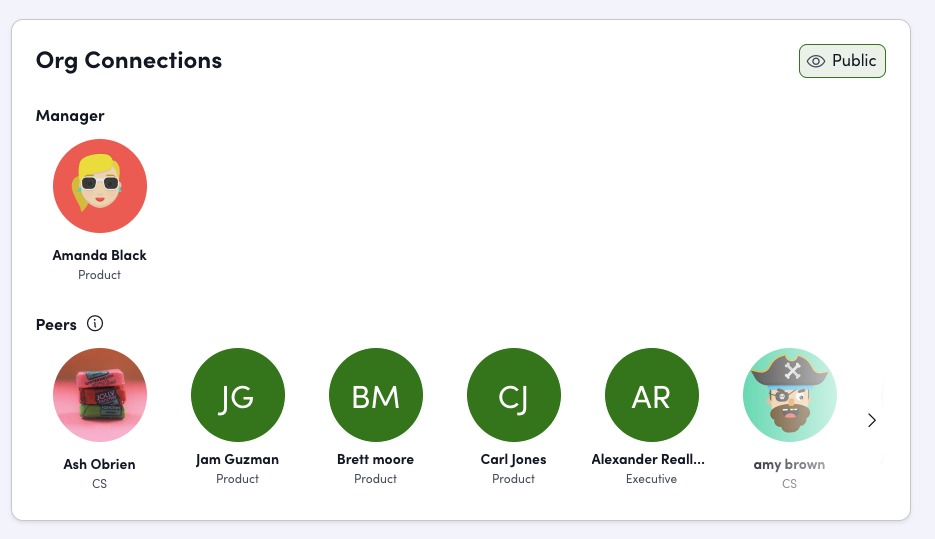Open the amy brown name link
The width and height of the screenshot is (935, 539).
pos(789,464)
